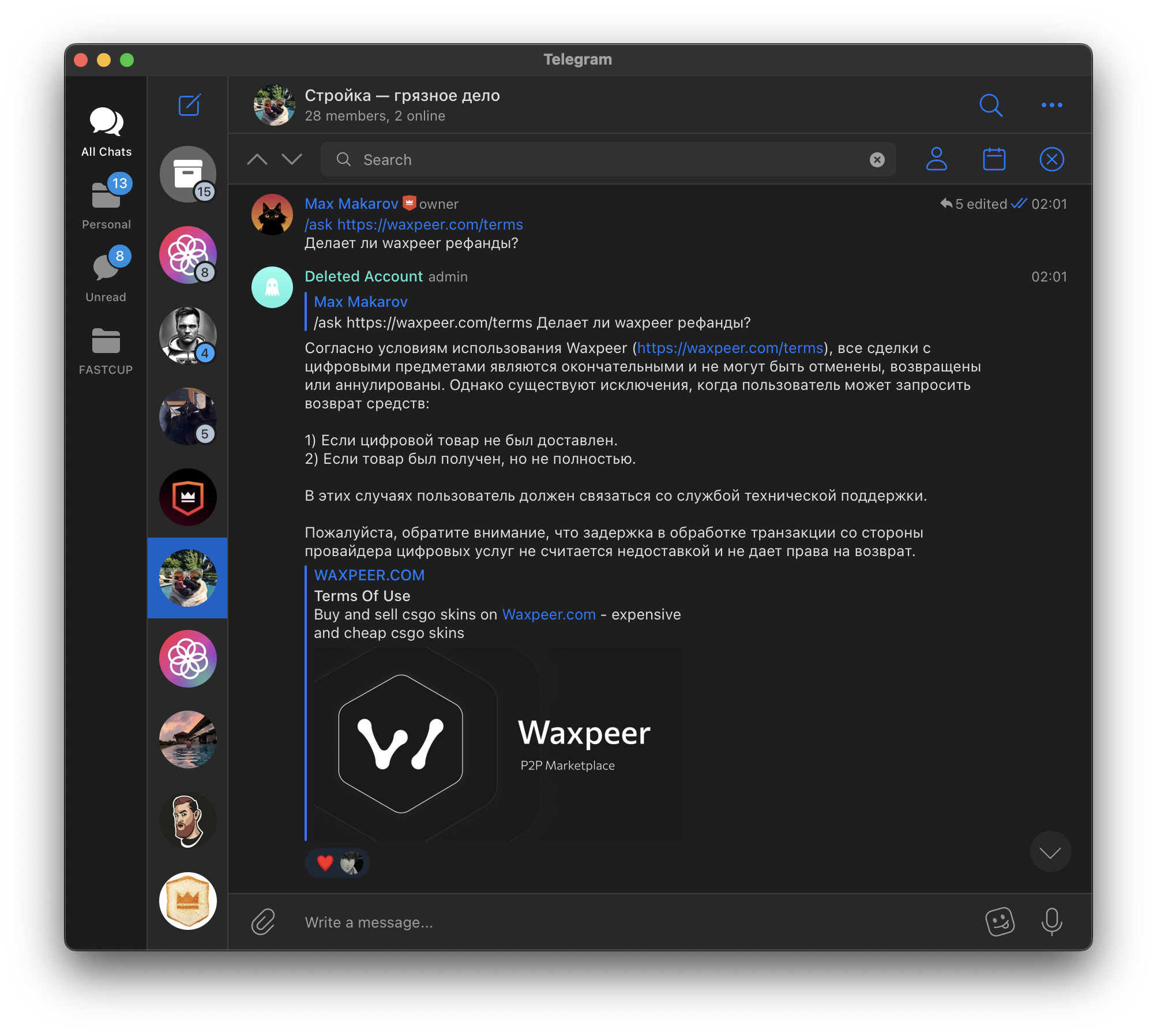
Task: Open the astronaut avatar chat with 4 unread
Action: click(x=188, y=335)
